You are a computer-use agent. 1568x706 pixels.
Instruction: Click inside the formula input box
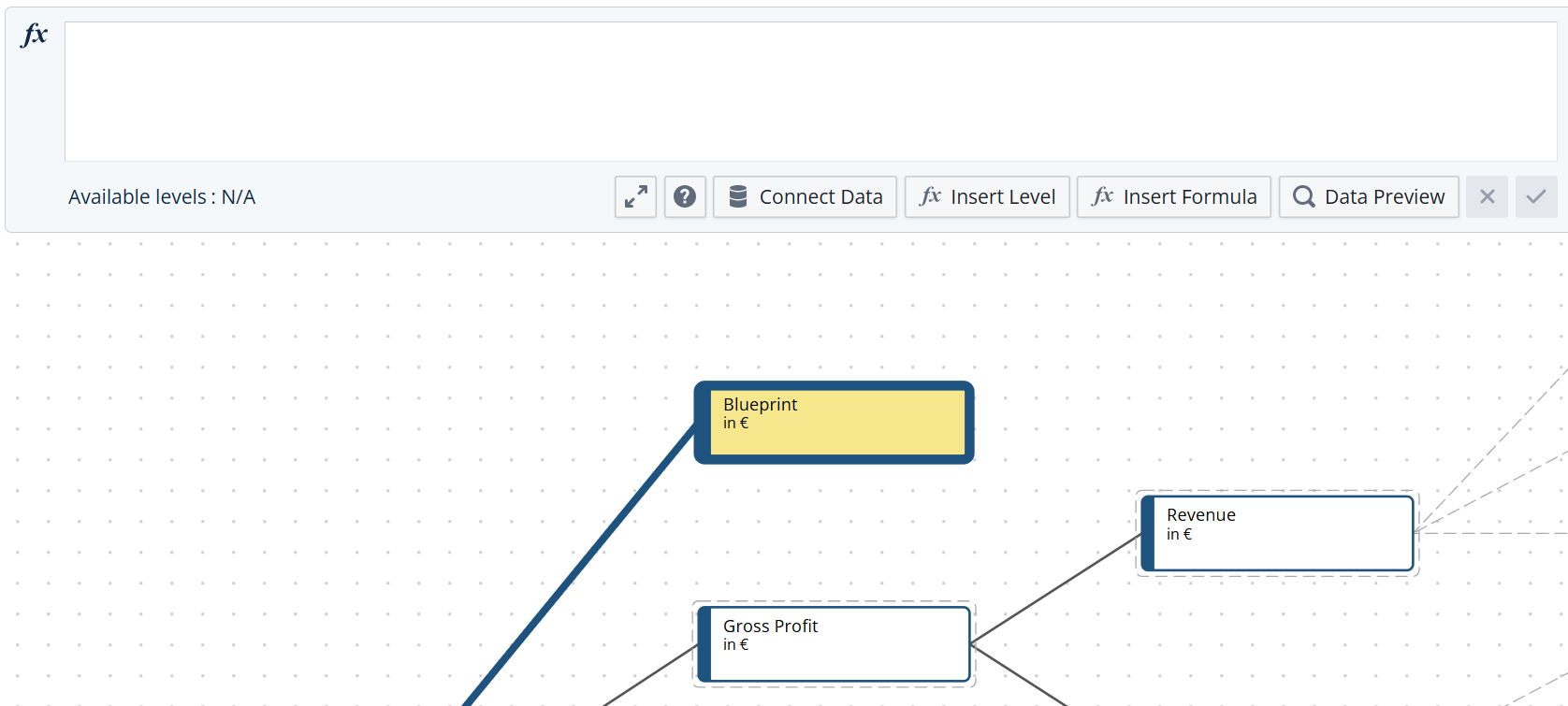810,92
